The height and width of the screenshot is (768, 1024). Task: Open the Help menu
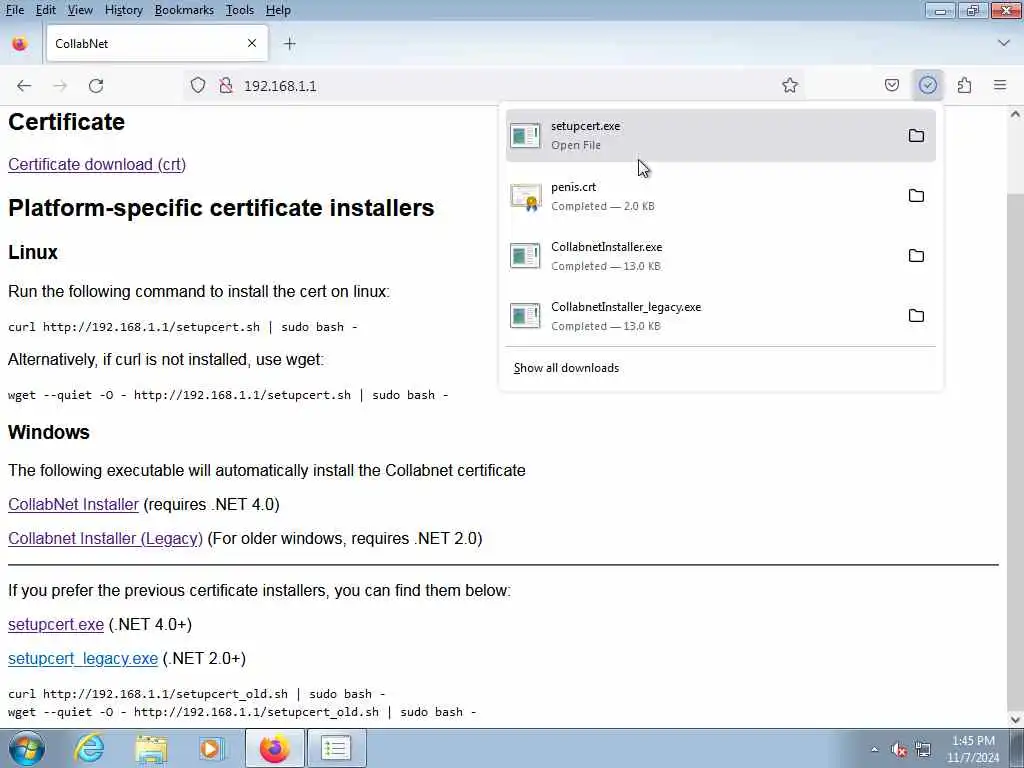[278, 10]
